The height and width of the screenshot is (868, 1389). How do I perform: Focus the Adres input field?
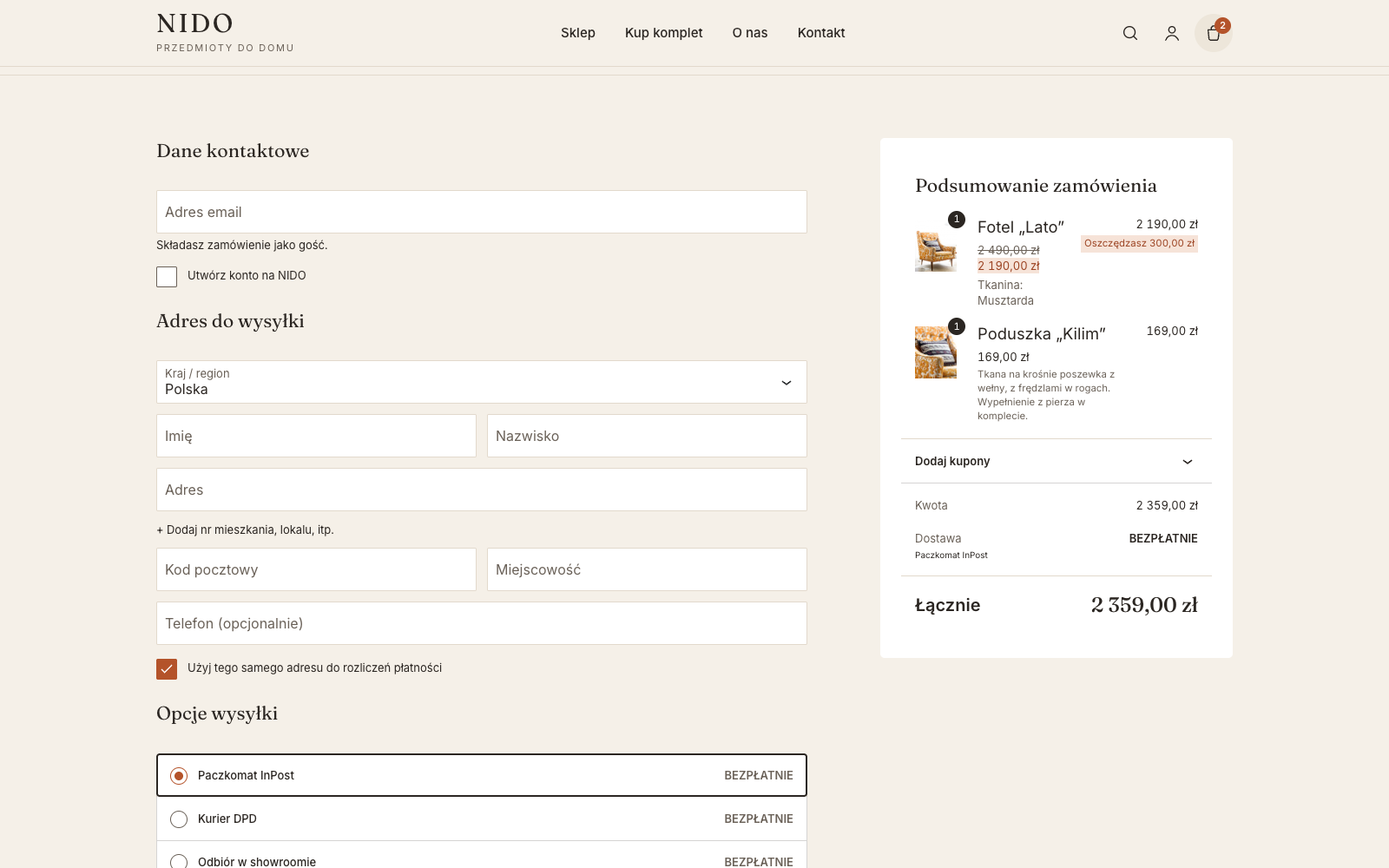(482, 490)
